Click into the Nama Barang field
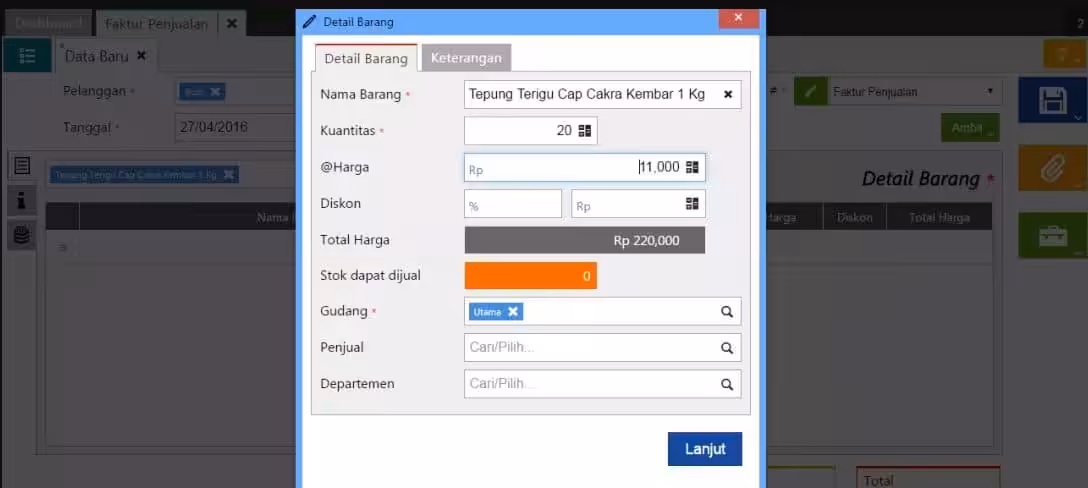The image size is (1088, 488). 602,95
